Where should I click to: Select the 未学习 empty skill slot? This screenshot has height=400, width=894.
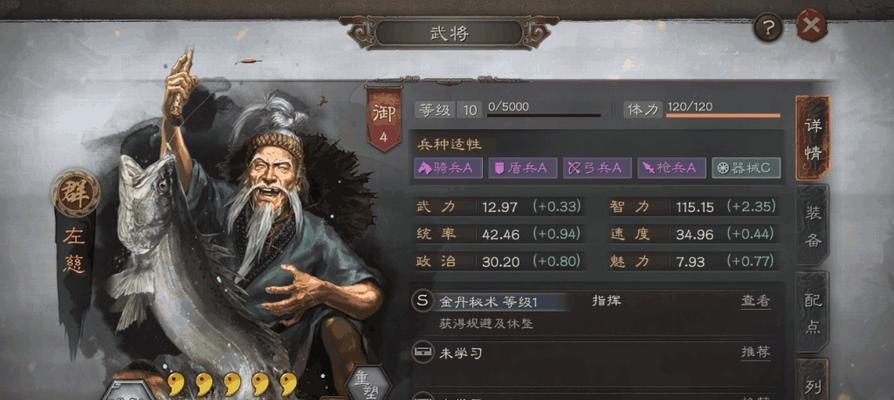[591, 353]
